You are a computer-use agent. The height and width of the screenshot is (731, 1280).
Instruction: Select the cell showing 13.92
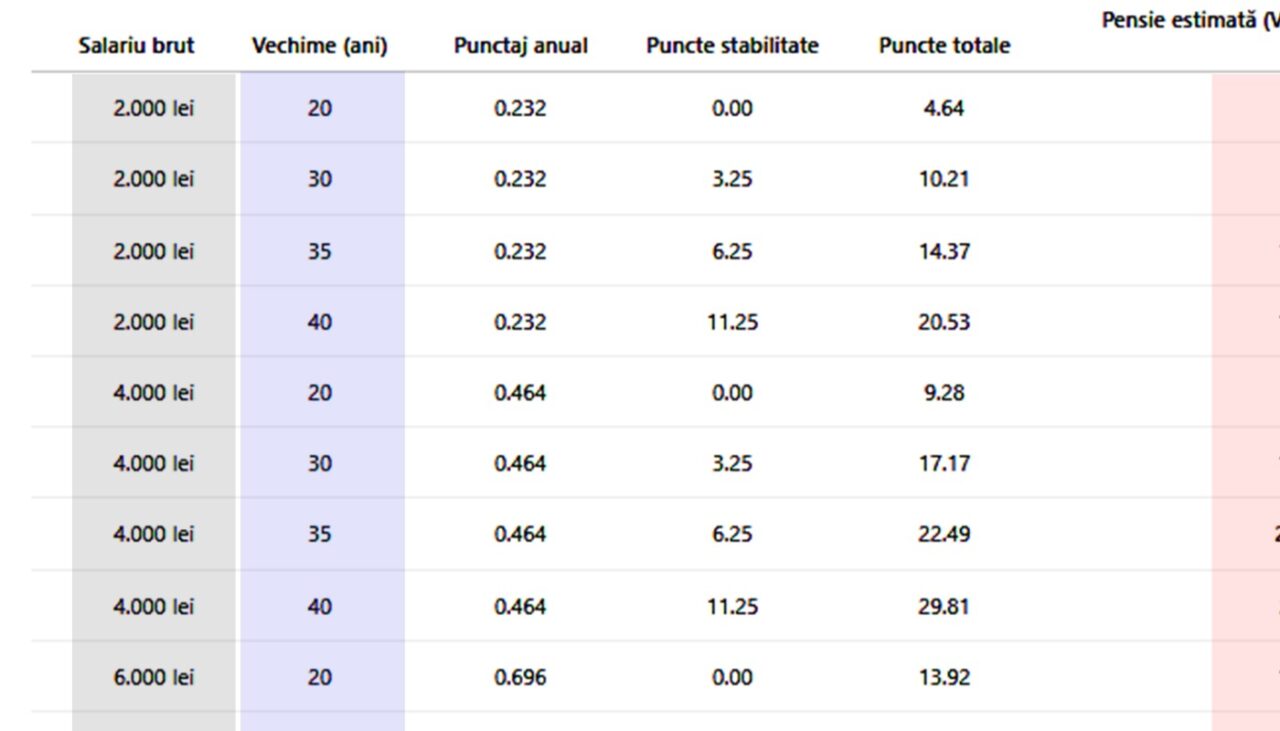tap(944, 678)
